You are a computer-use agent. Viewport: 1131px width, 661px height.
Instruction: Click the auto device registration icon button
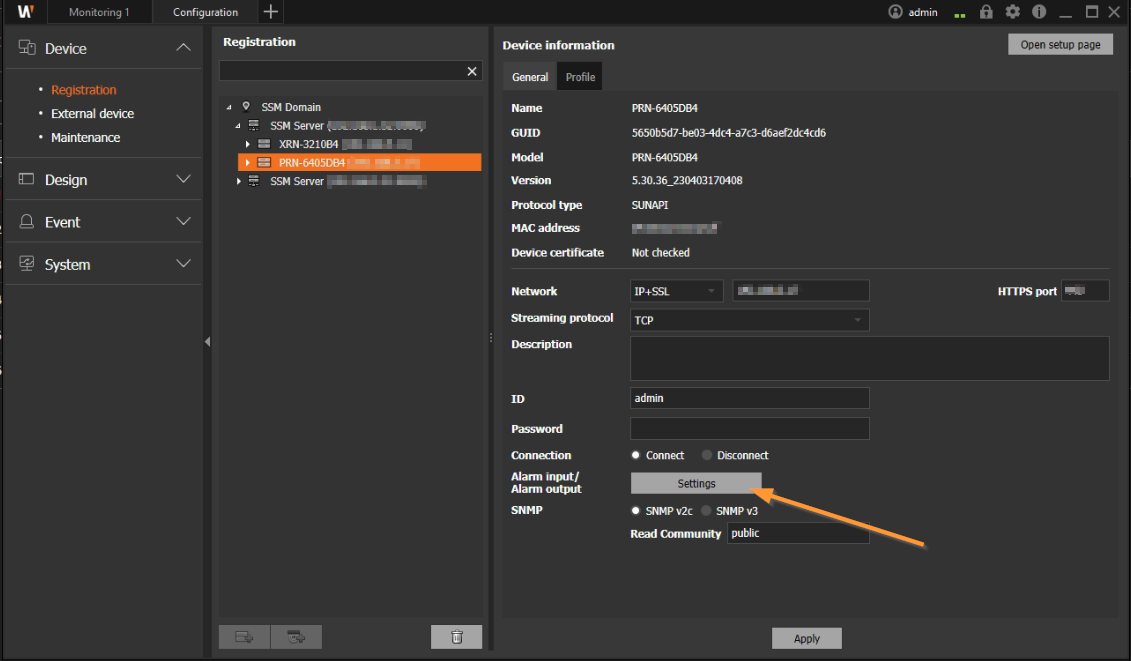point(296,637)
